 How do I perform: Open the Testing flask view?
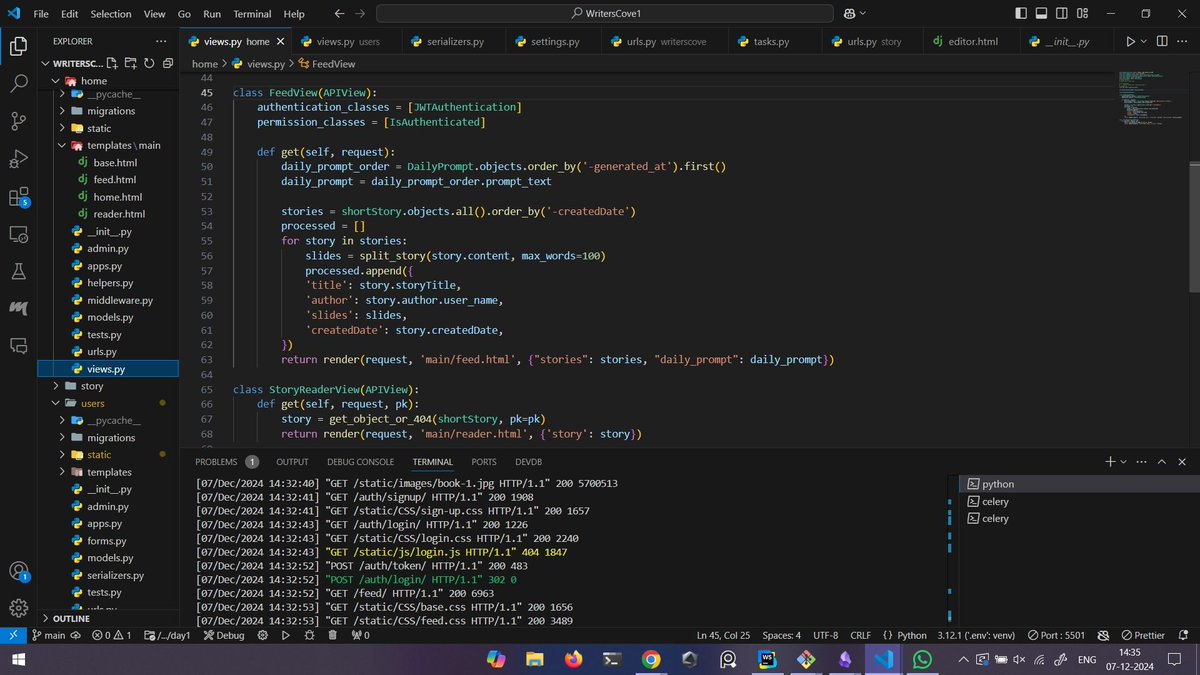point(18,271)
